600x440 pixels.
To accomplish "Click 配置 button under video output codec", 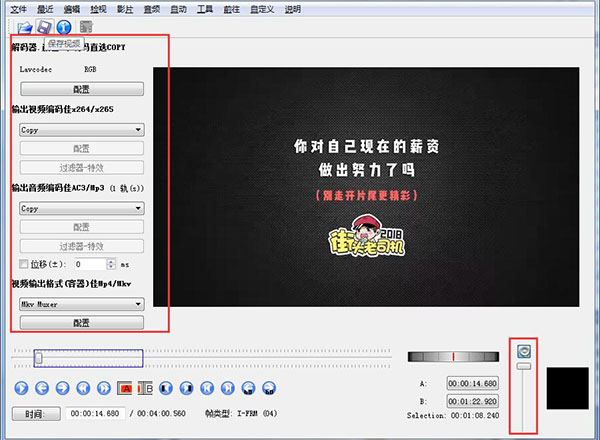I will pos(82,148).
